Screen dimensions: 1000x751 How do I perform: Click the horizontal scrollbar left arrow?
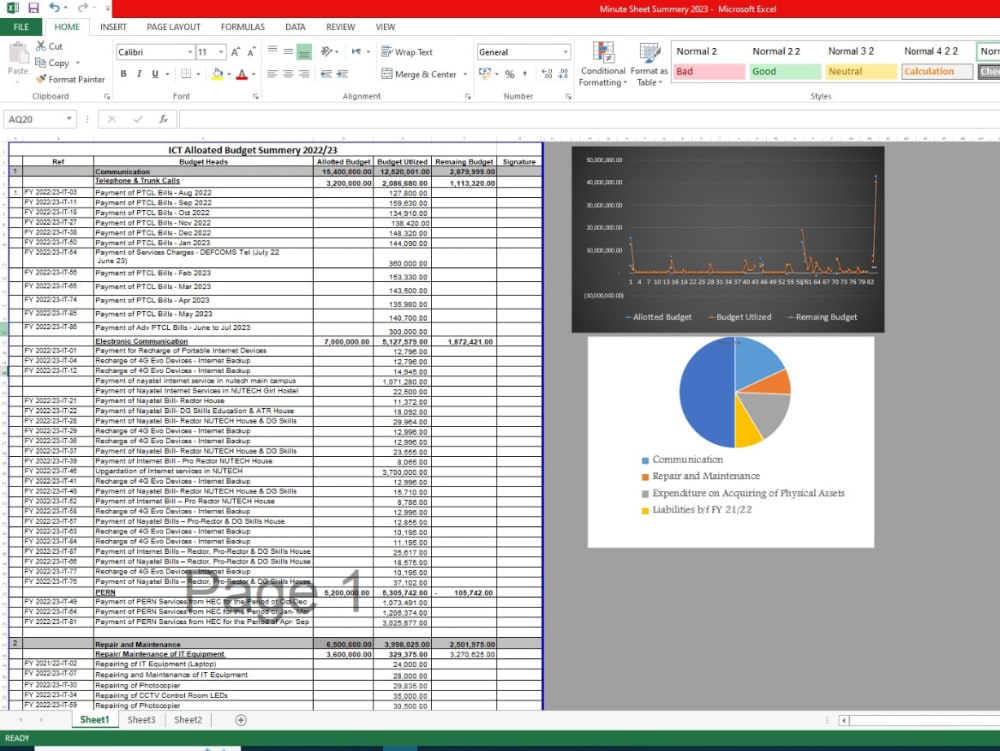(844, 720)
